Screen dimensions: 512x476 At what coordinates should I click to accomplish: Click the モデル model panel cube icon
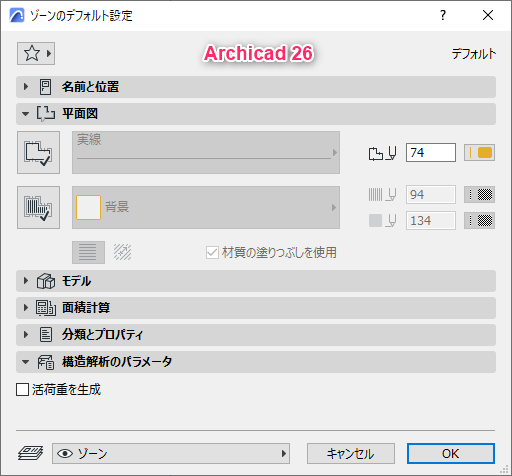(x=46, y=281)
